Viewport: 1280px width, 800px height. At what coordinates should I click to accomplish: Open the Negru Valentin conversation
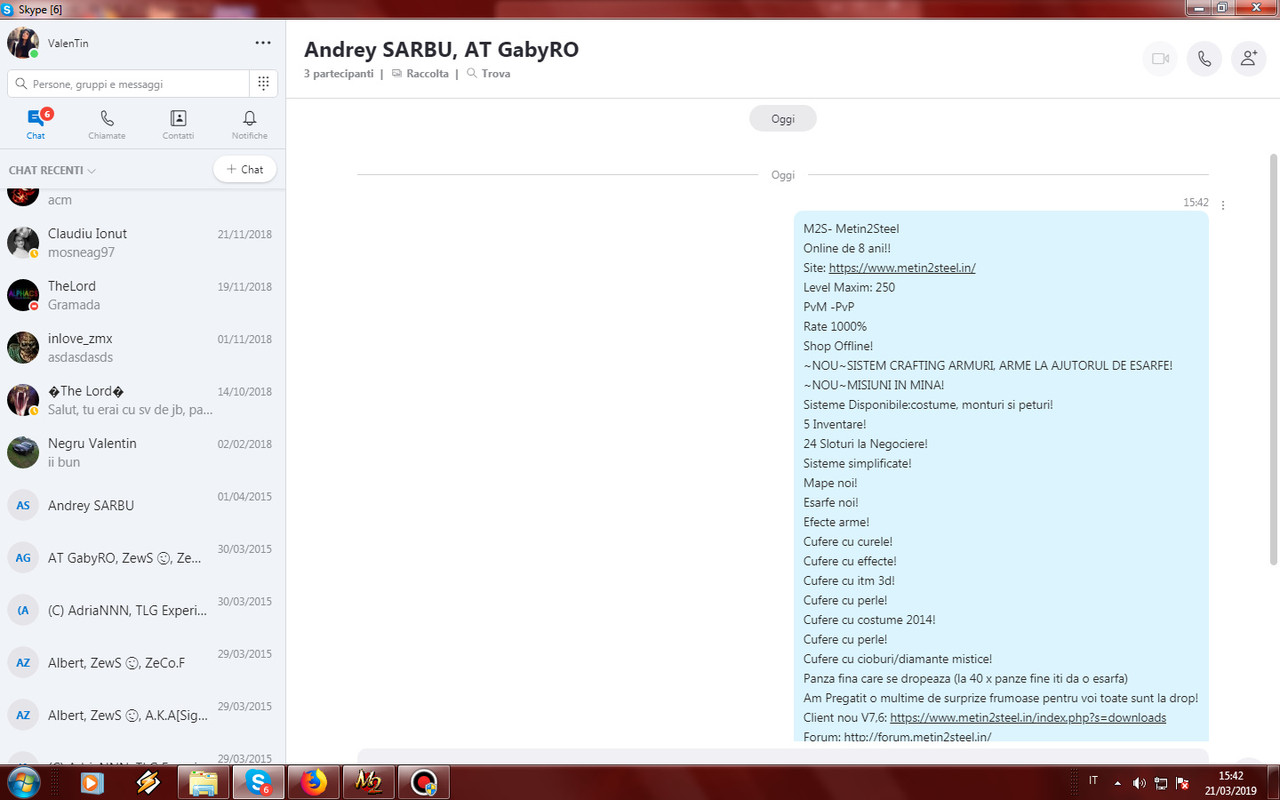pyautogui.click(x=142, y=452)
